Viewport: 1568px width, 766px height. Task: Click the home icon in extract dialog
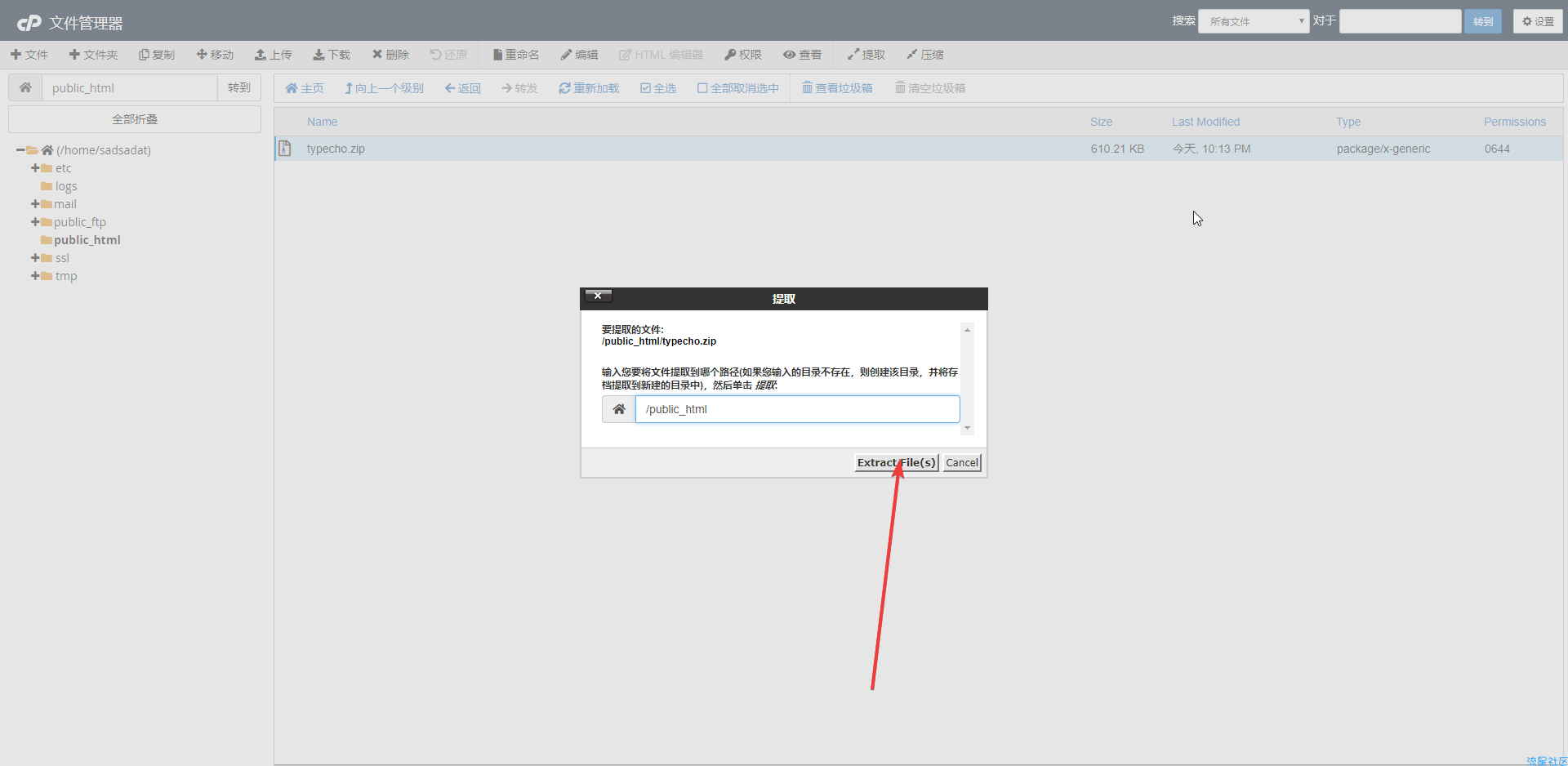click(x=619, y=409)
